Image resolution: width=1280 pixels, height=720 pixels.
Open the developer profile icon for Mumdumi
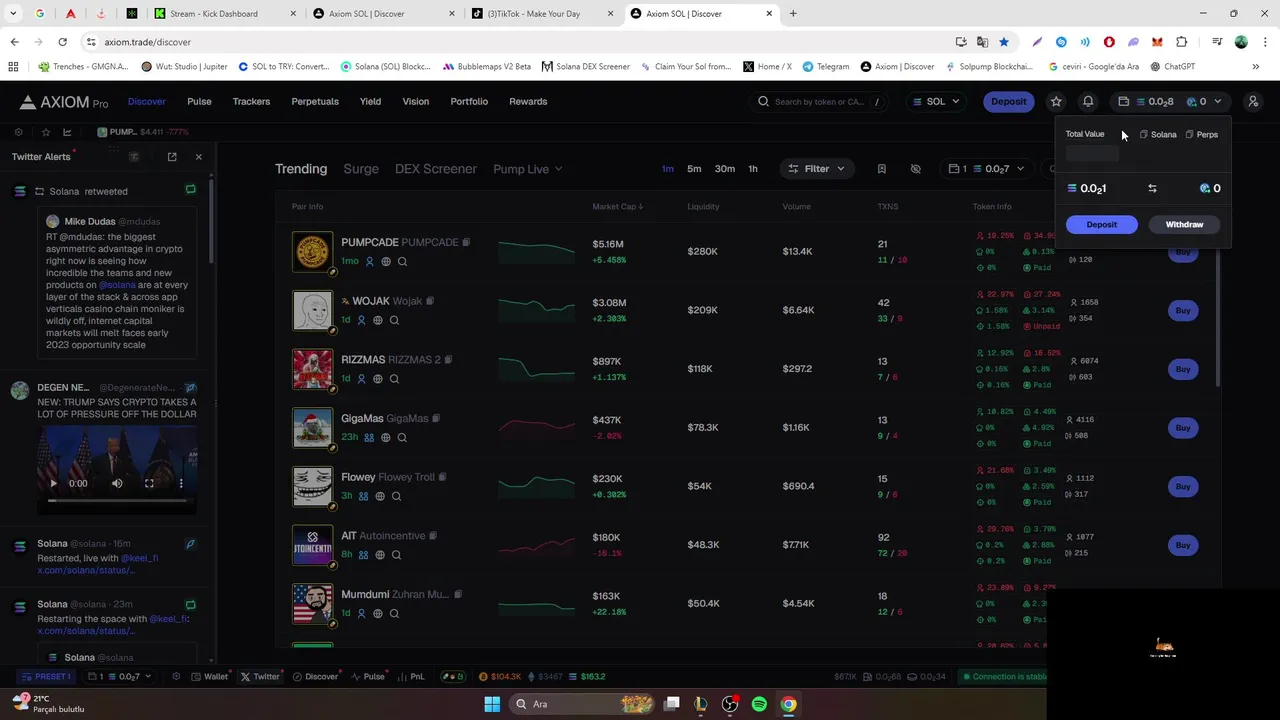point(362,613)
